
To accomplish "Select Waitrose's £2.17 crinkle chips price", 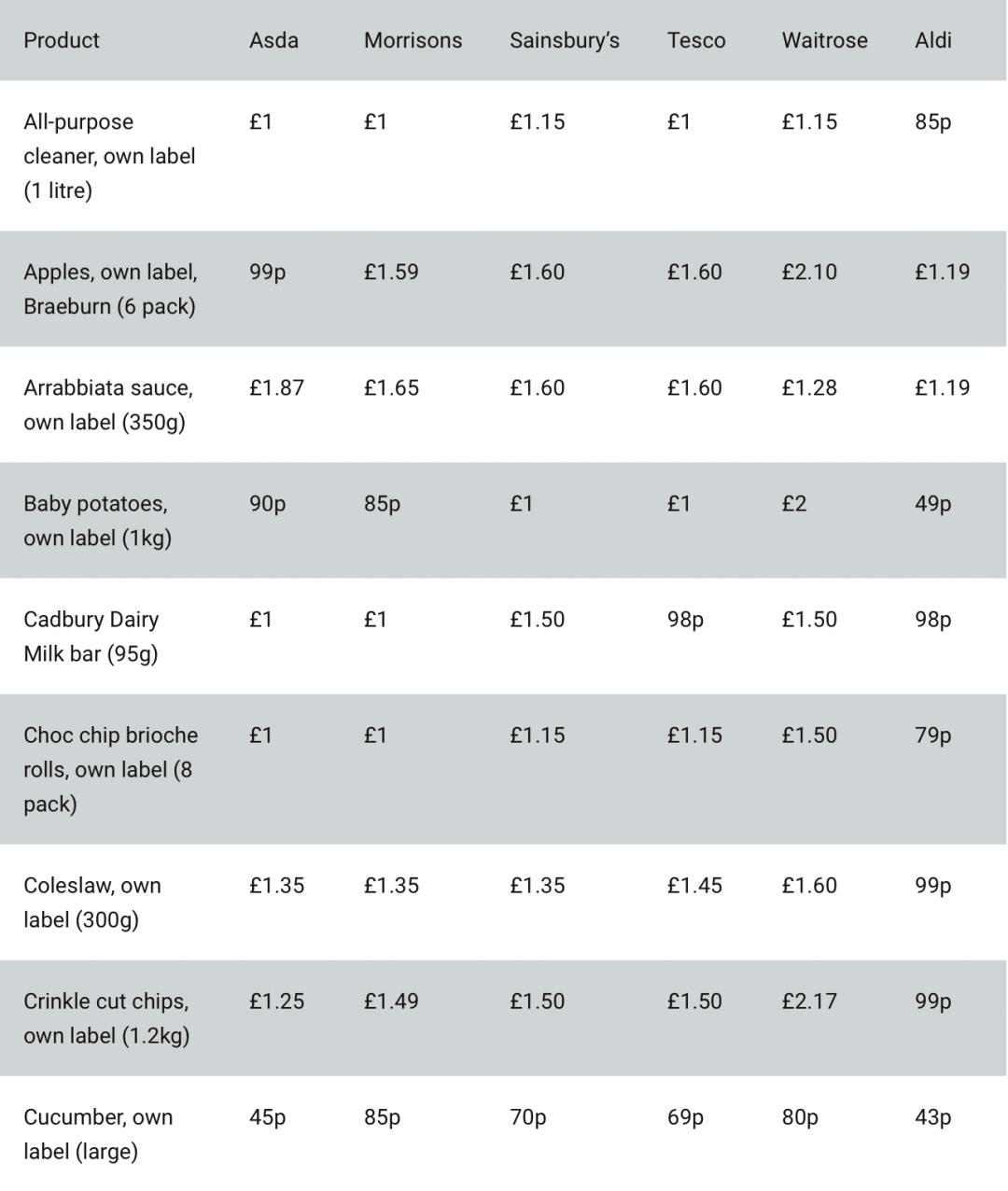I will (809, 1001).
